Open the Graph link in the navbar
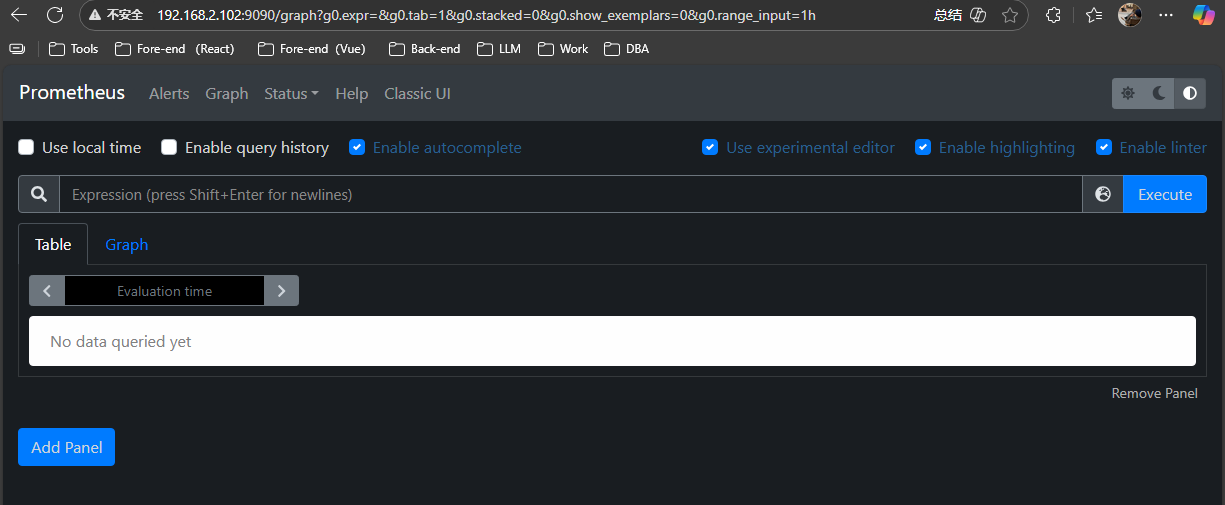Viewport: 1225px width, 505px height. click(227, 93)
